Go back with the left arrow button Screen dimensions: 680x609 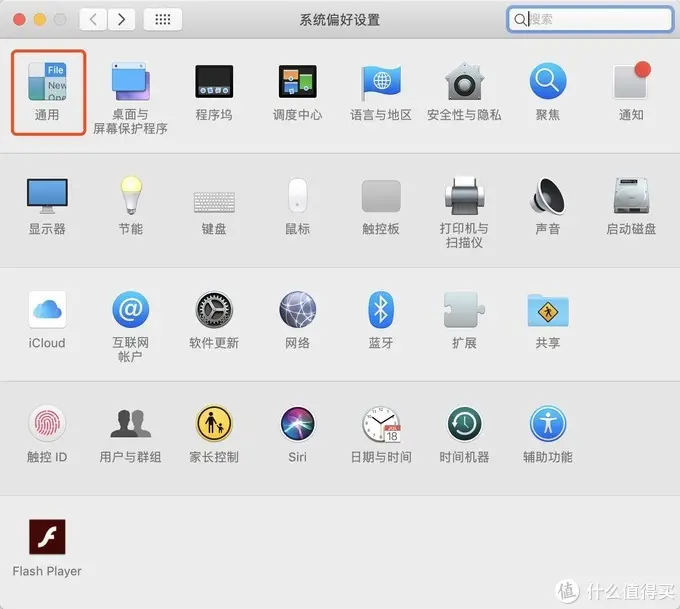(93, 20)
